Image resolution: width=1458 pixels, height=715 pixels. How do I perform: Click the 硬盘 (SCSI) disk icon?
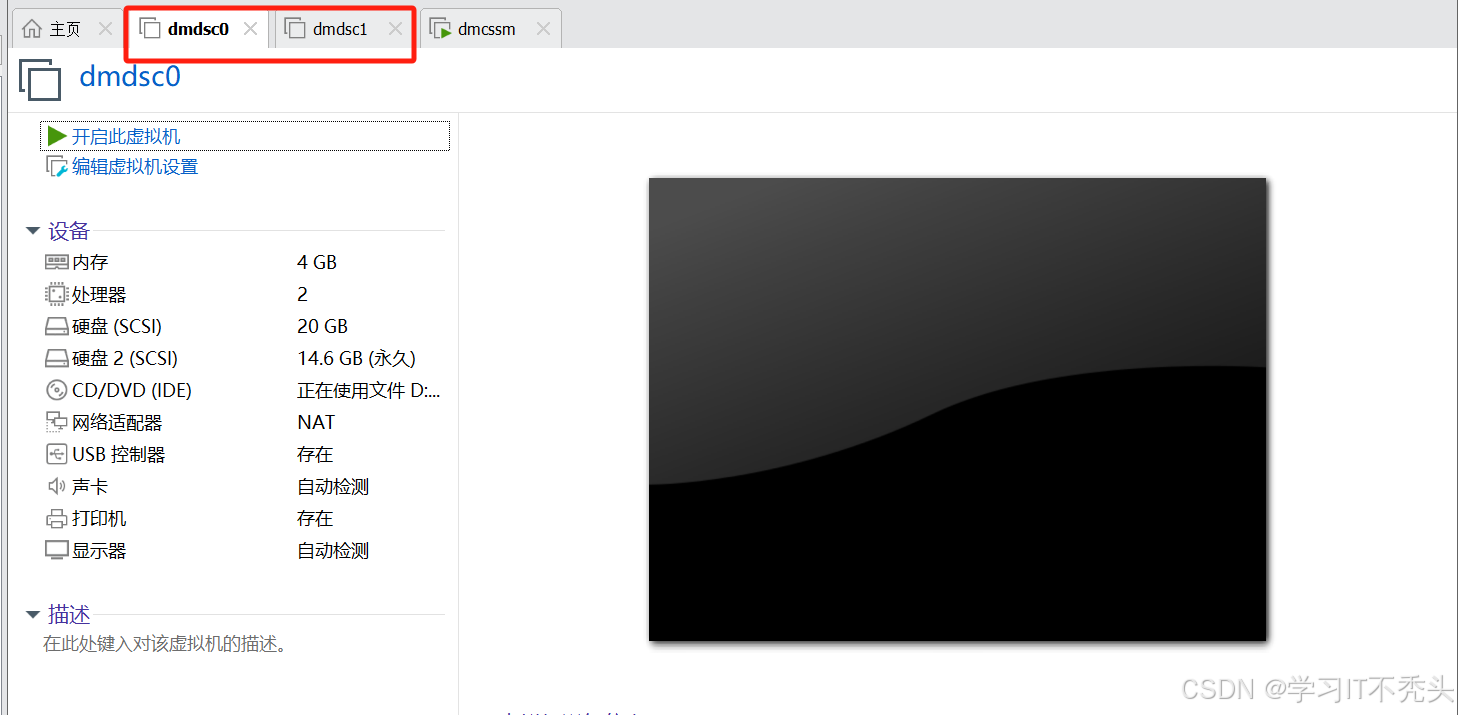click(x=57, y=326)
